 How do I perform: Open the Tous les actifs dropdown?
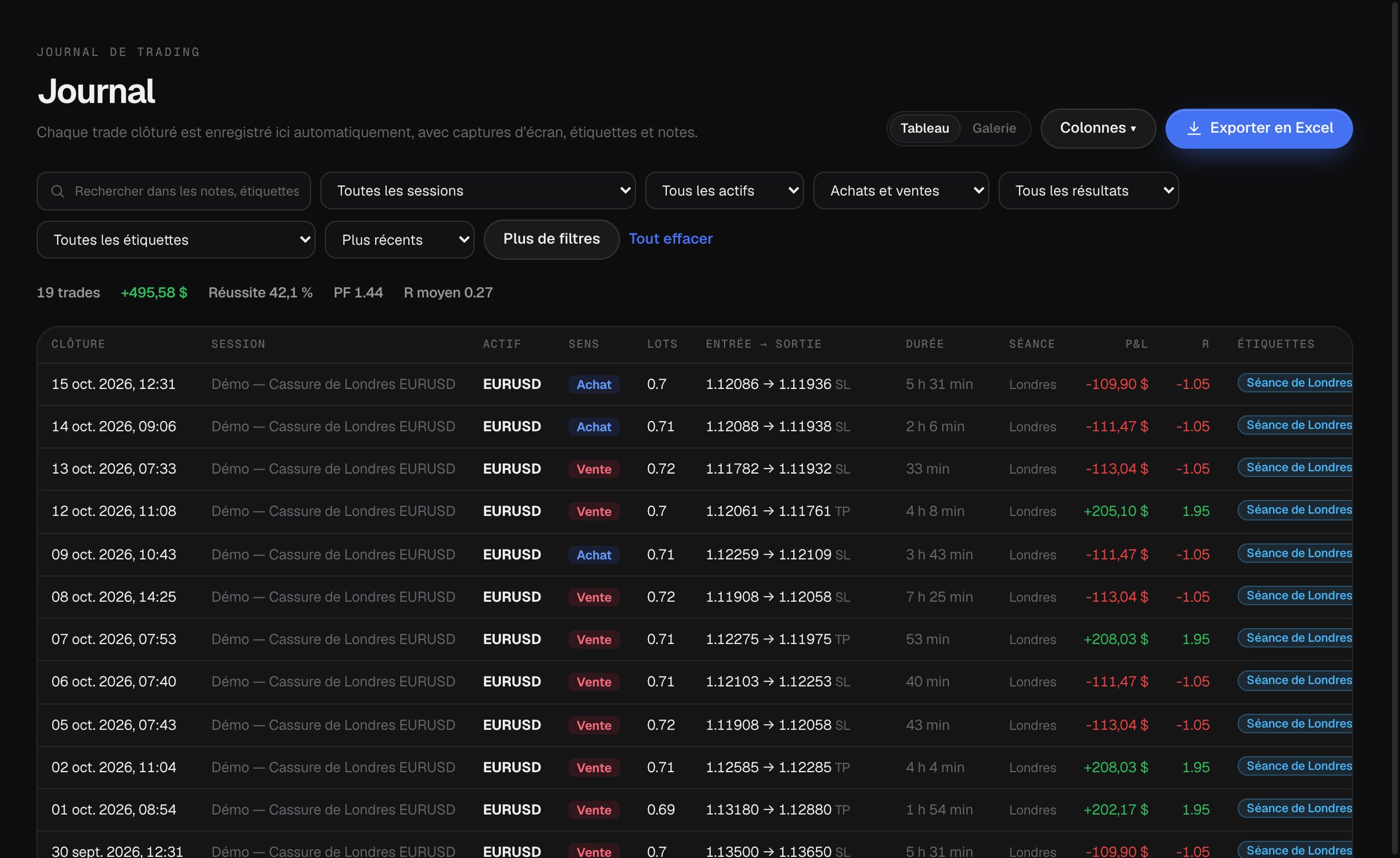tap(724, 191)
